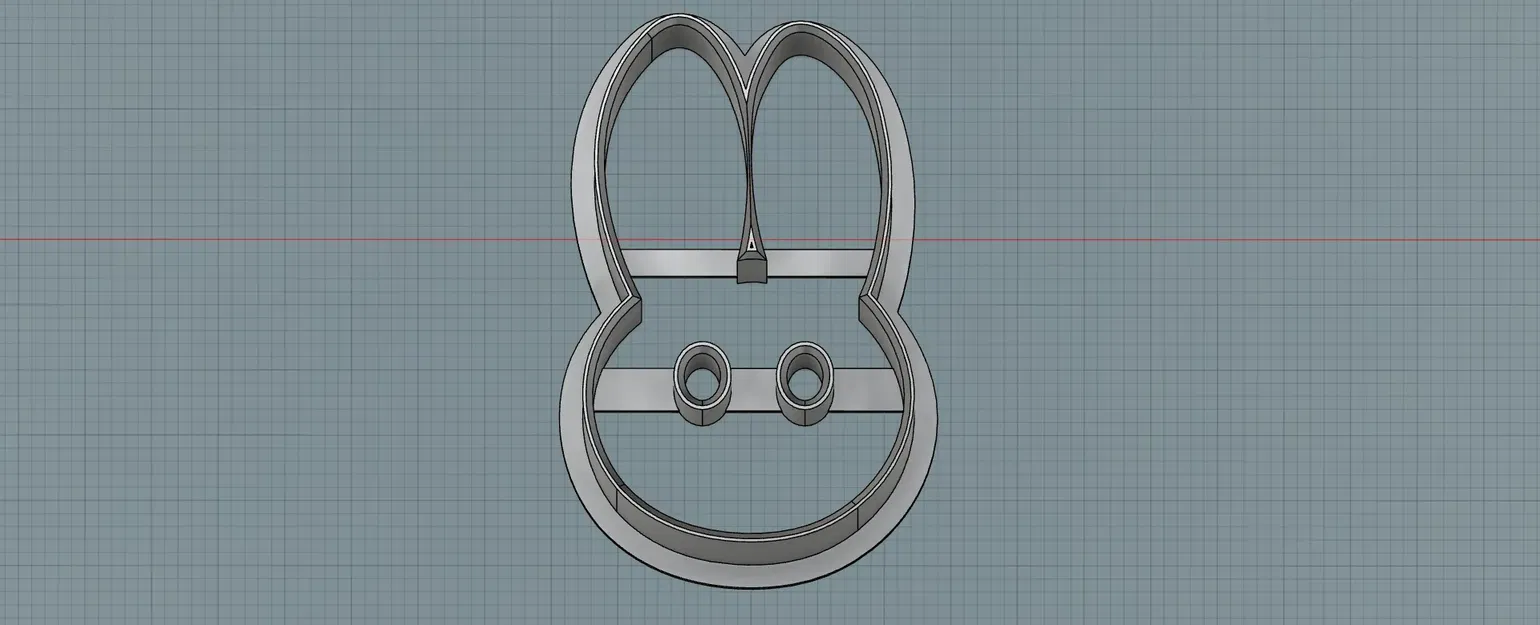Click the lower support crossbar behind the eyes
The height and width of the screenshot is (625, 1540).
pyautogui.click(x=750, y=388)
